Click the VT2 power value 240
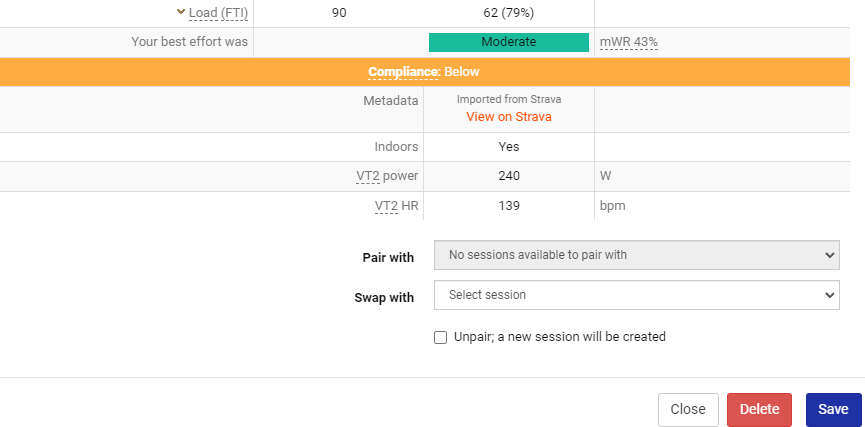This screenshot has height=427, width=865. click(x=508, y=176)
